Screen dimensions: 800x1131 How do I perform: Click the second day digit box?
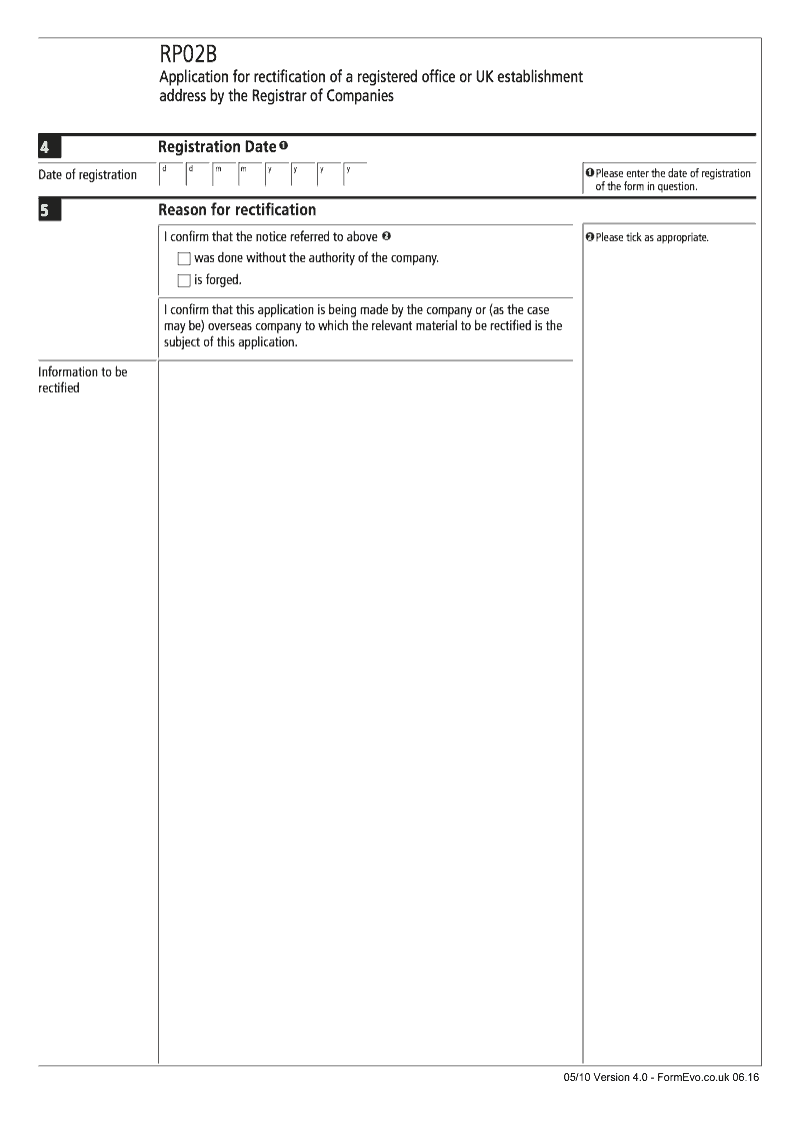click(197, 176)
